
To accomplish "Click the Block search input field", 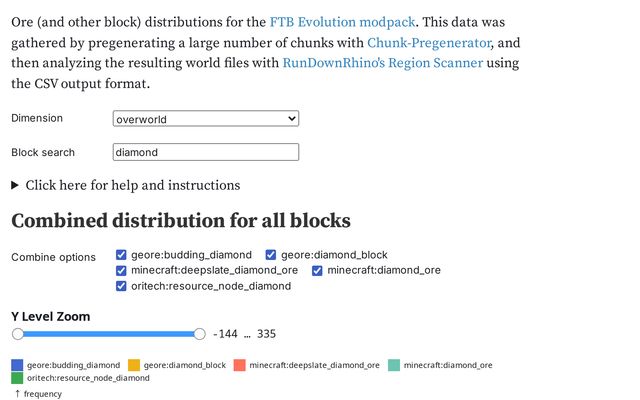I will point(206,152).
